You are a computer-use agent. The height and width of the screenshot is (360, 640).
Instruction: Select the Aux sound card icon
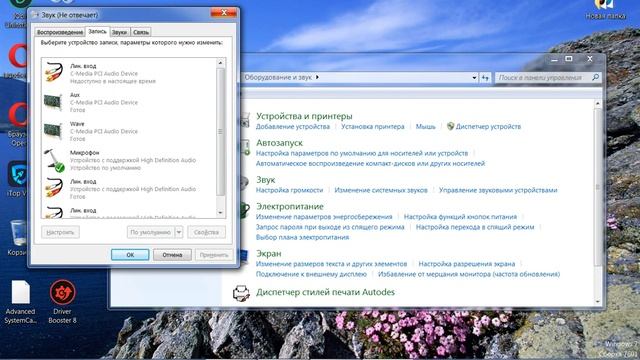[x=53, y=101]
